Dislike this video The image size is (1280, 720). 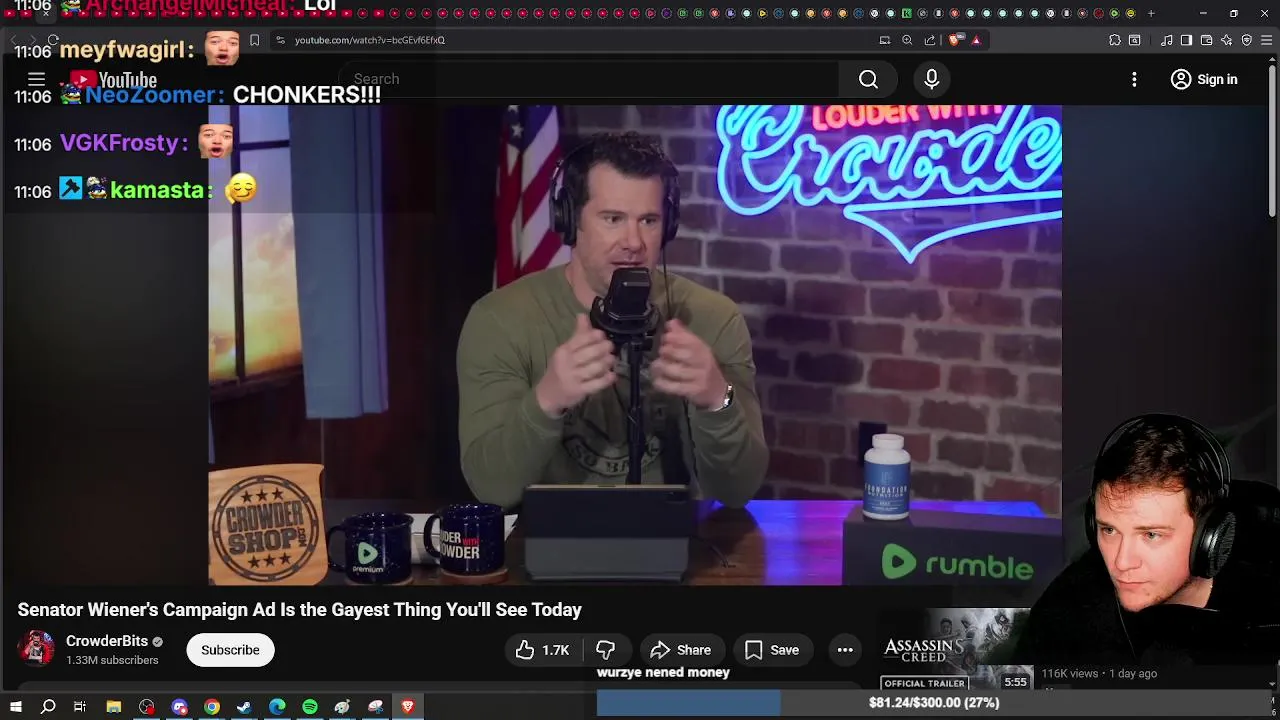pos(605,650)
